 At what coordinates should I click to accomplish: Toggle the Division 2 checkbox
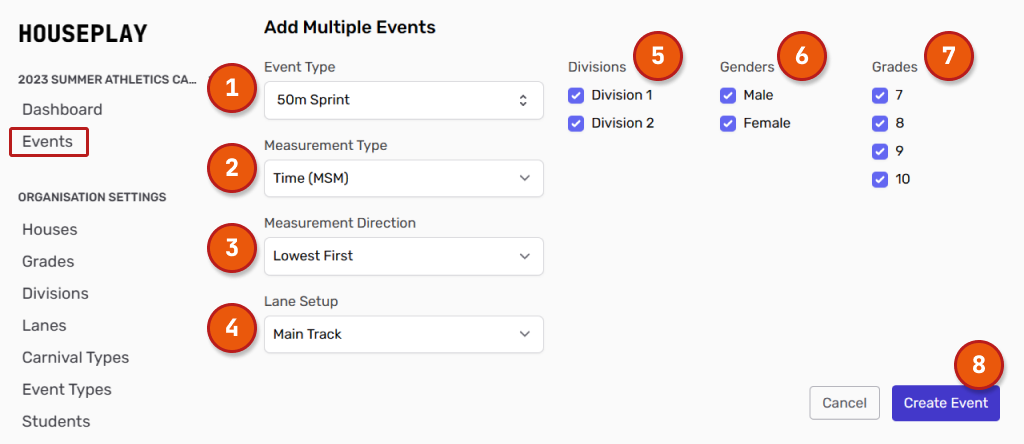[576, 124]
